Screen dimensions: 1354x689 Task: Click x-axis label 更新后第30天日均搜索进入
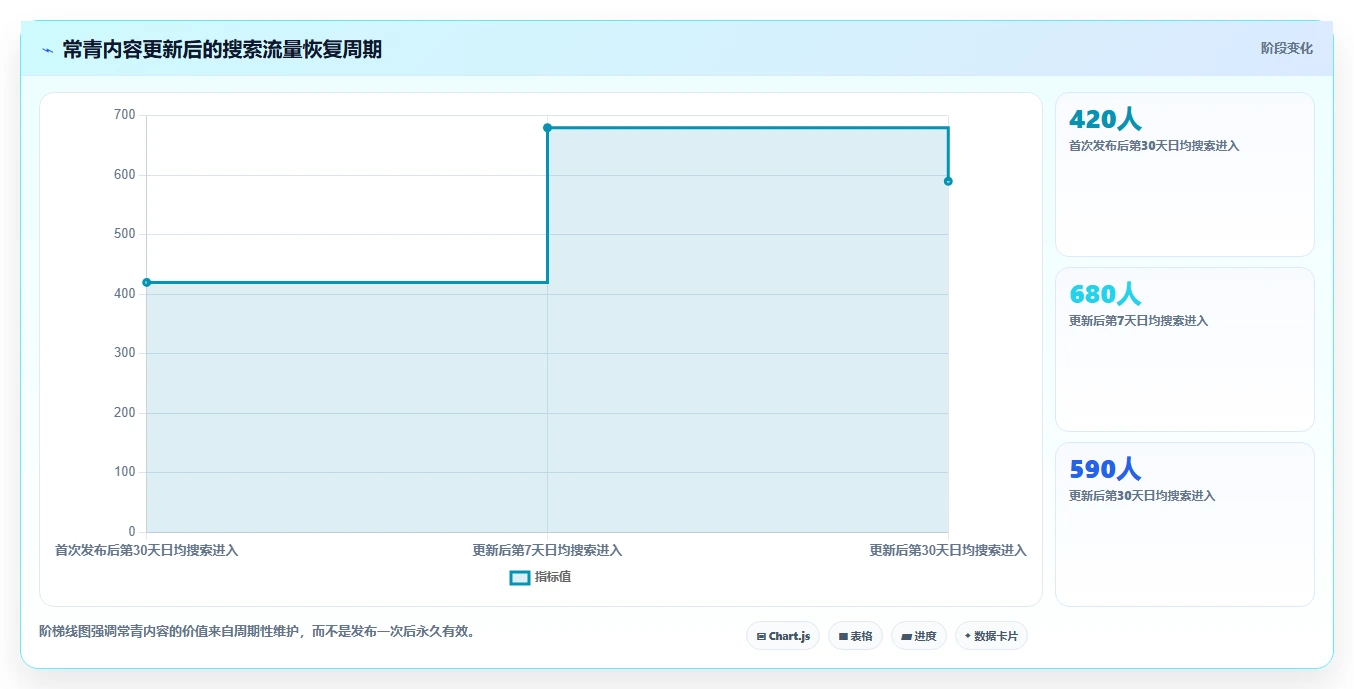(x=948, y=550)
